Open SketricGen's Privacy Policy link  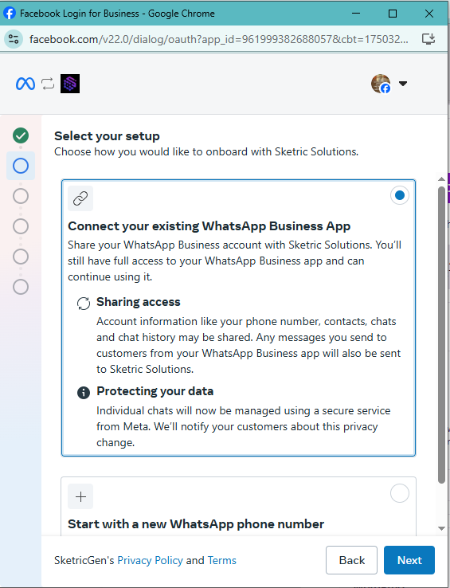click(150, 560)
